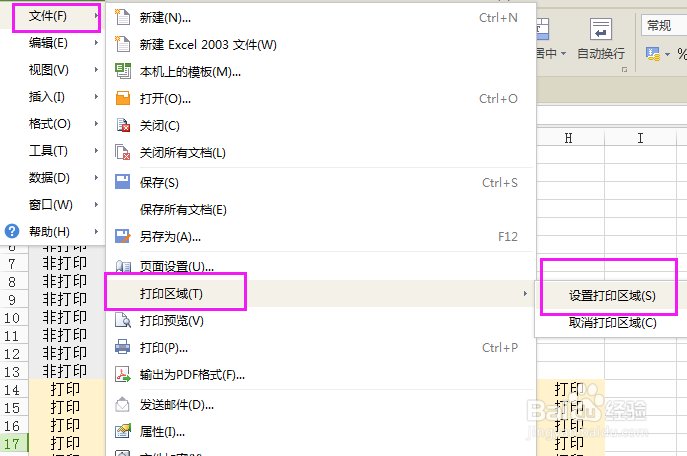This screenshot has width=687, height=456.
Task: Click the template icon beside 本机上的模板
Action: (122, 71)
